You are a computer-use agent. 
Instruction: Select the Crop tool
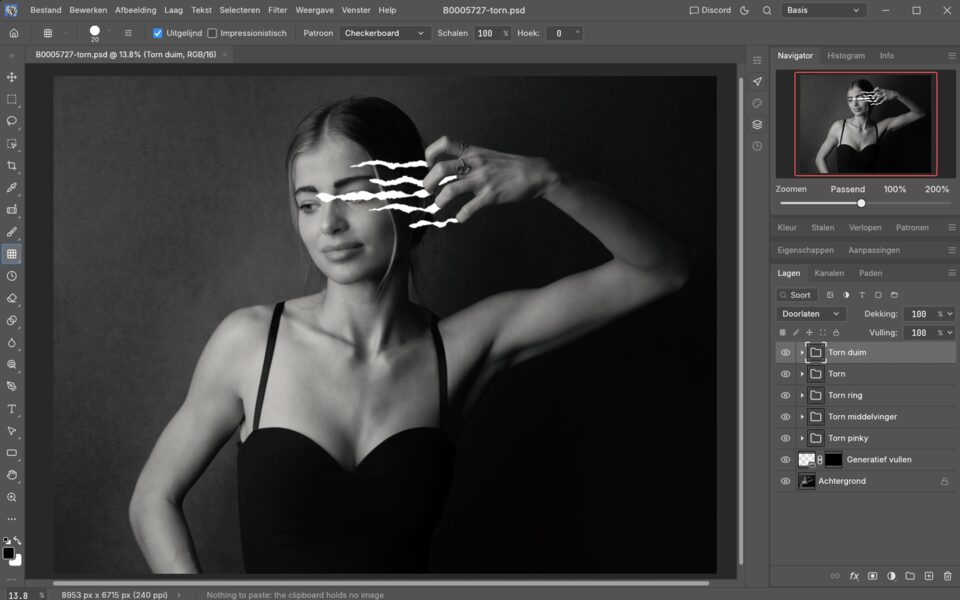click(12, 166)
